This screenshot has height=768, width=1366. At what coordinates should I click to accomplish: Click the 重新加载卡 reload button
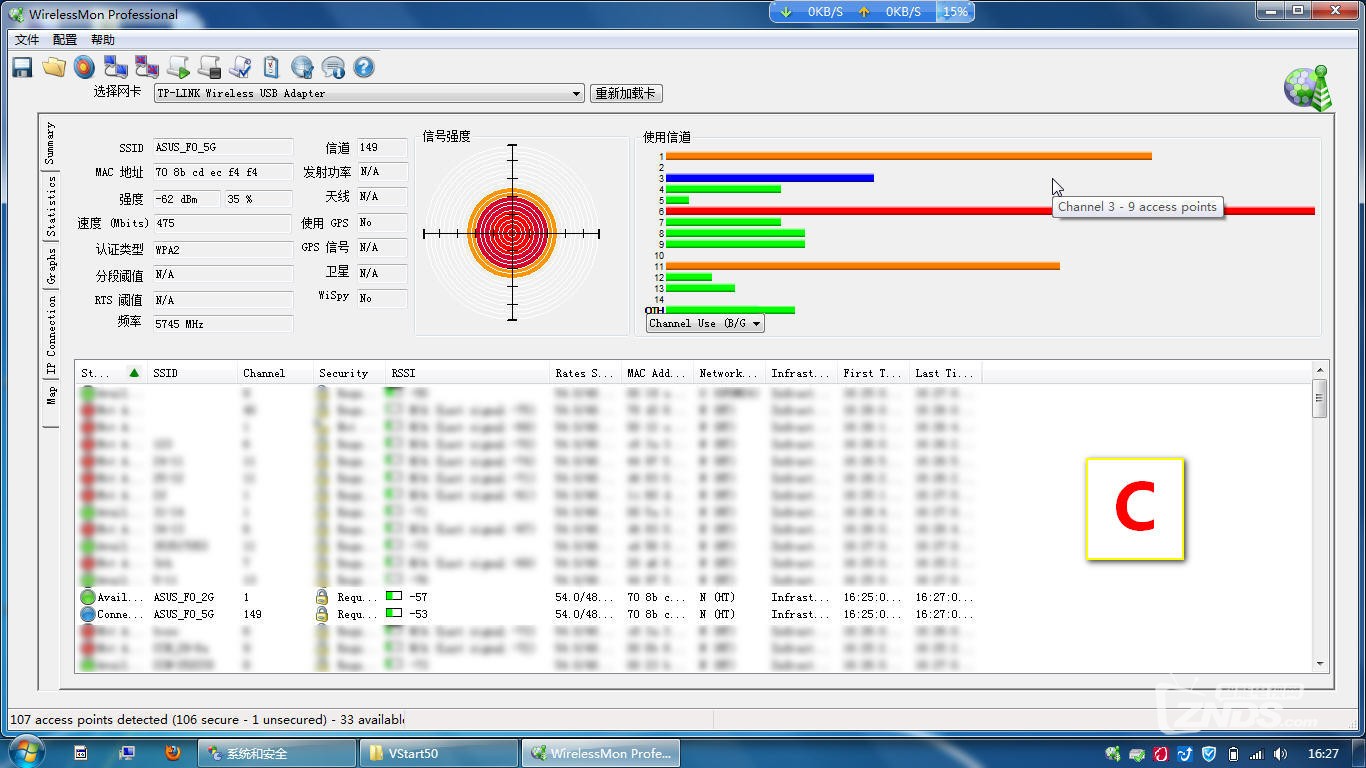626,93
